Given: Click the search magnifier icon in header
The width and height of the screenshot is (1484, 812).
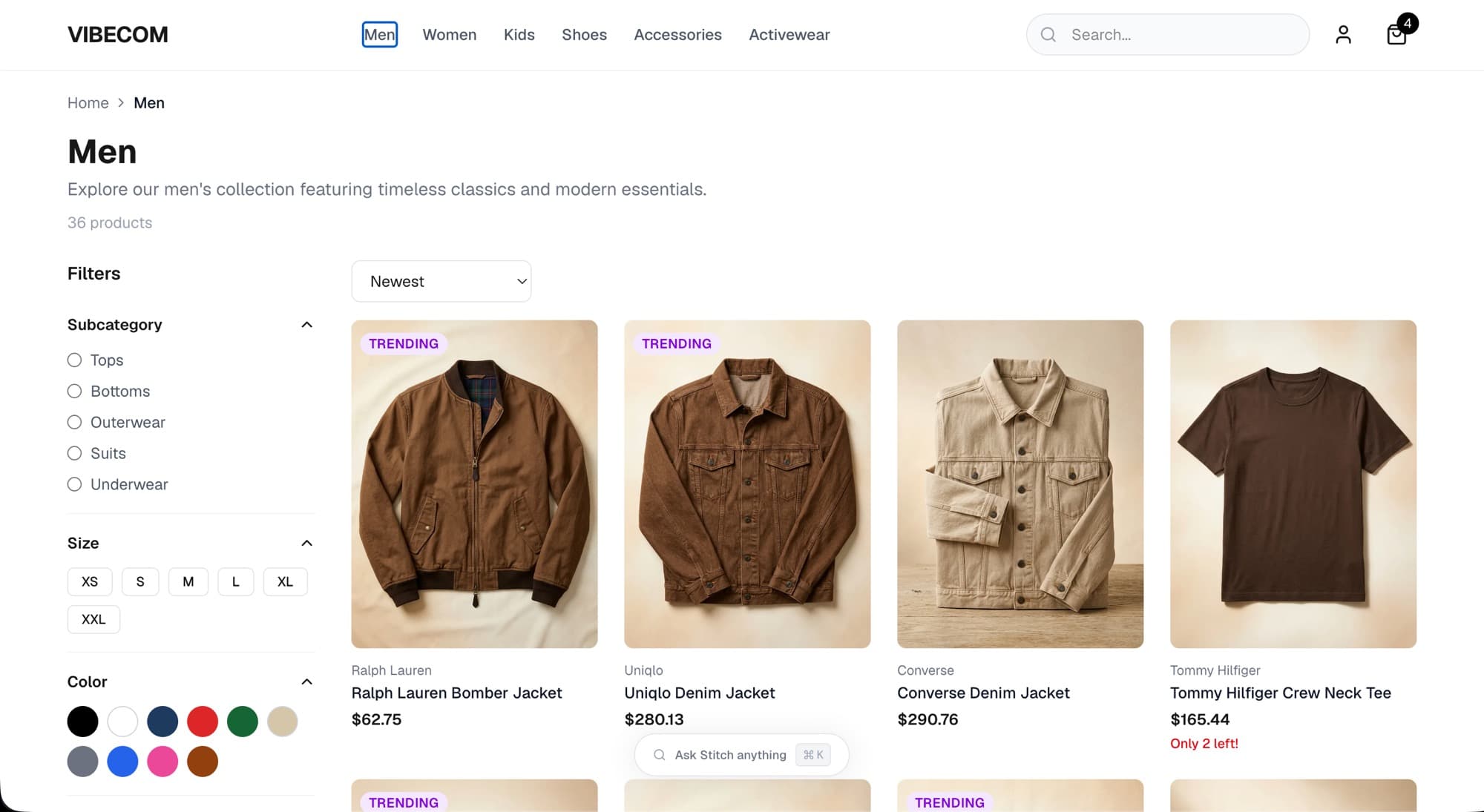Looking at the screenshot, I should tap(1048, 35).
